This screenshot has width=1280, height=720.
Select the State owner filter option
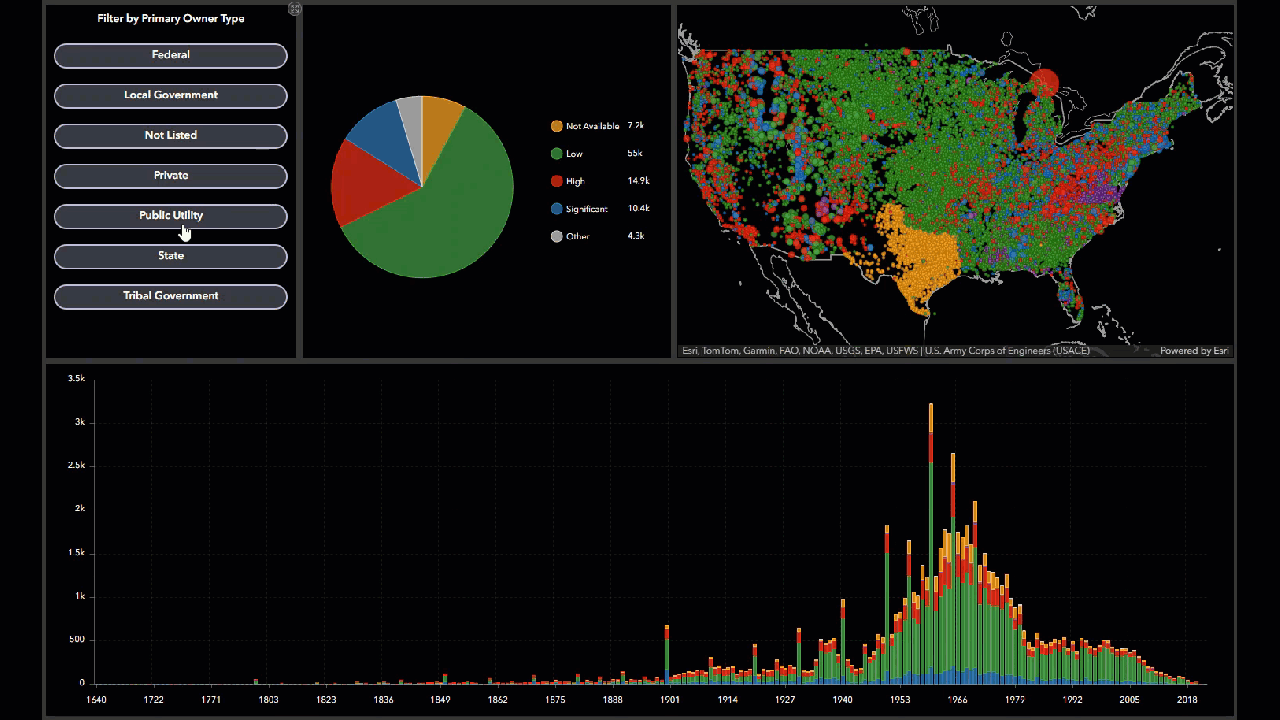tap(171, 255)
